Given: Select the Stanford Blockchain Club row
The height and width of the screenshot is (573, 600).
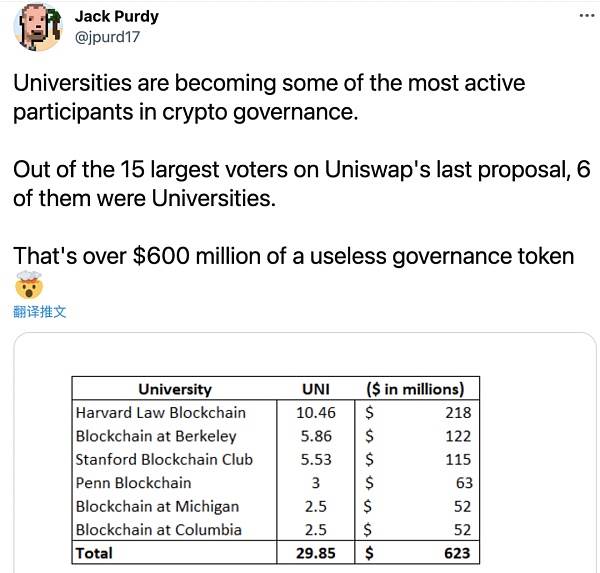Looking at the screenshot, I should [276, 459].
